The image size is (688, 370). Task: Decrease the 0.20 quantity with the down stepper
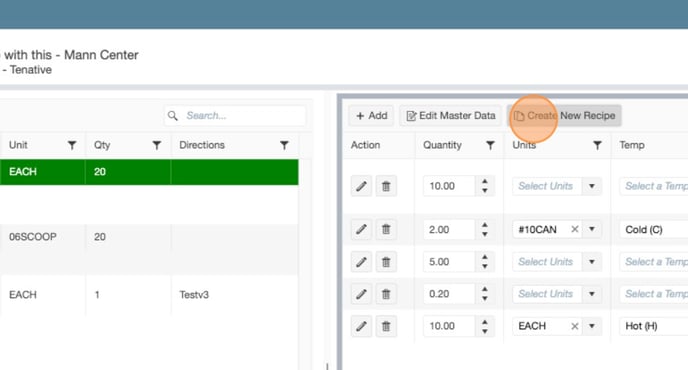tap(484, 298)
